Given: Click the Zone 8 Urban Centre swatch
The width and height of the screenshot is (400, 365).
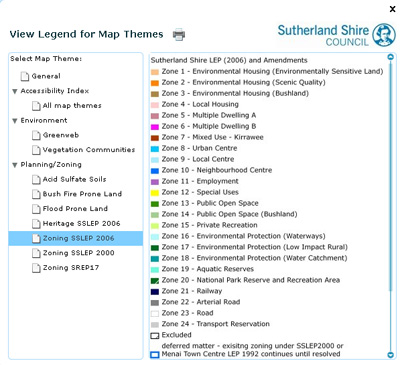Looking at the screenshot, I should point(155,149).
